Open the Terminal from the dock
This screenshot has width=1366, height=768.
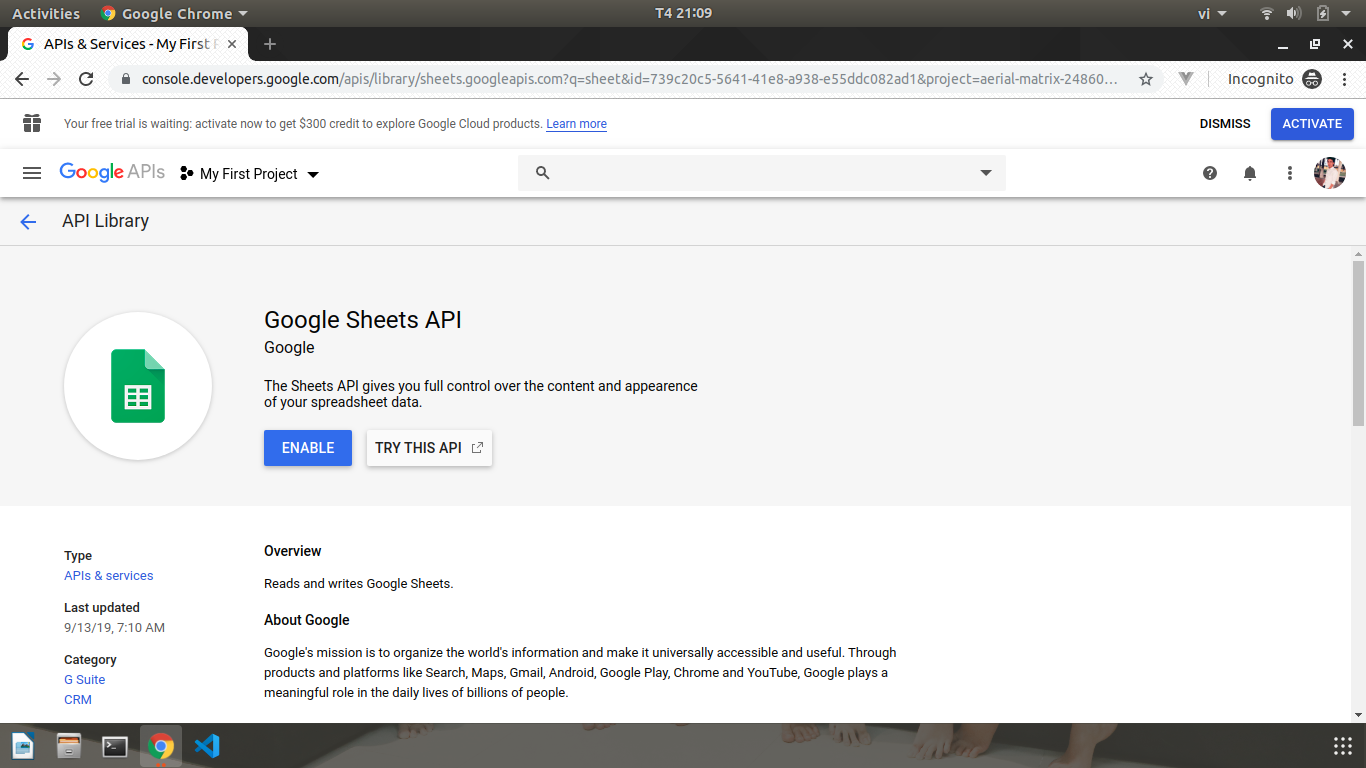point(115,746)
